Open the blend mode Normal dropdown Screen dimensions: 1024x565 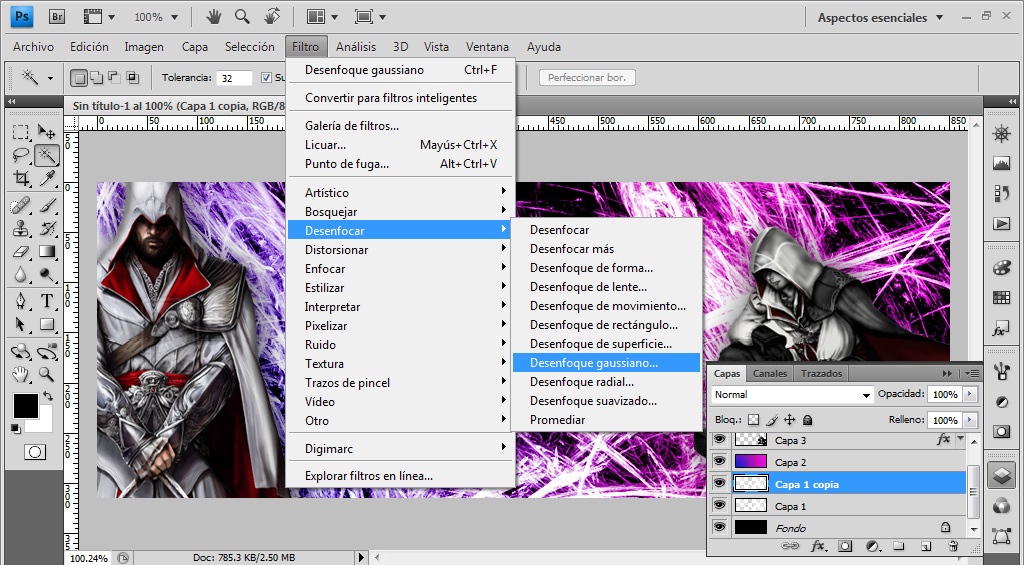click(792, 395)
